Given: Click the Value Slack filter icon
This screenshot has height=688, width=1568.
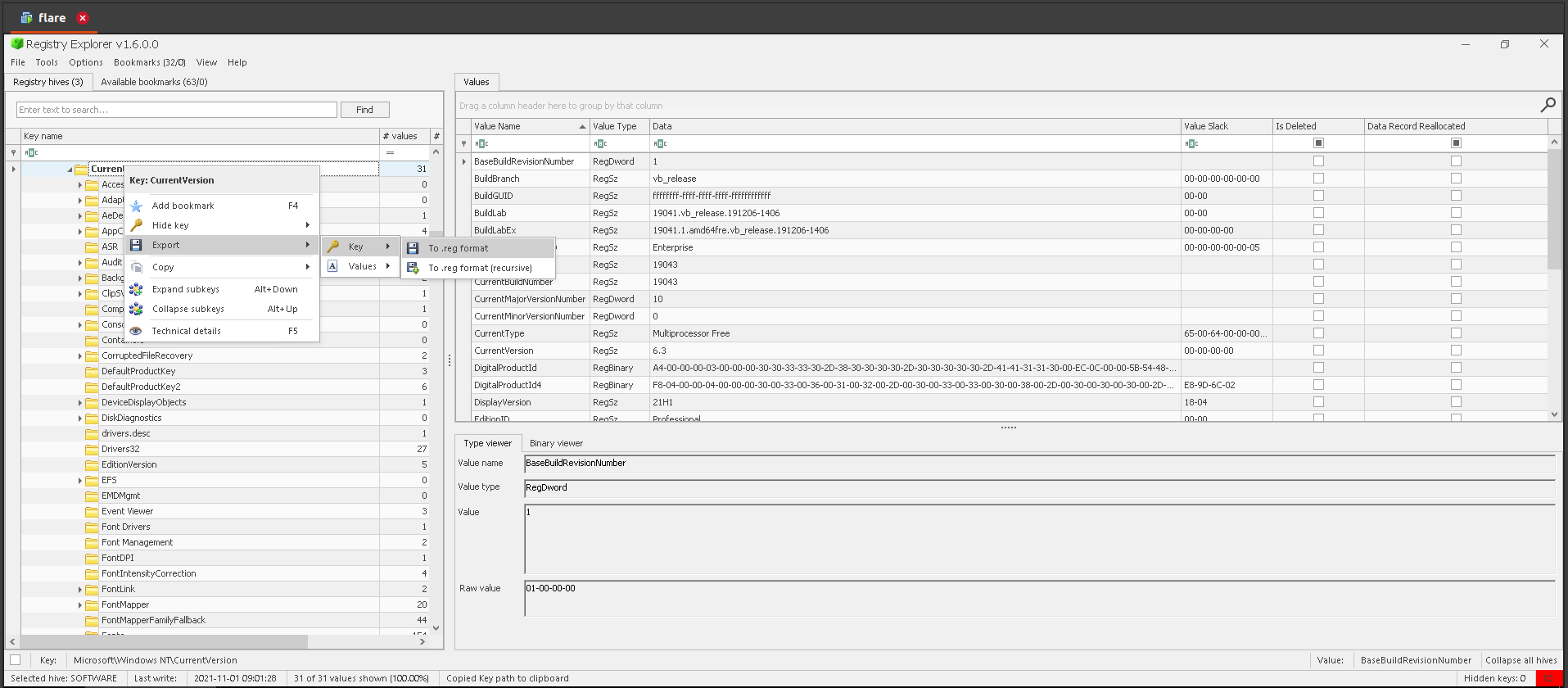Looking at the screenshot, I should click(x=1191, y=143).
